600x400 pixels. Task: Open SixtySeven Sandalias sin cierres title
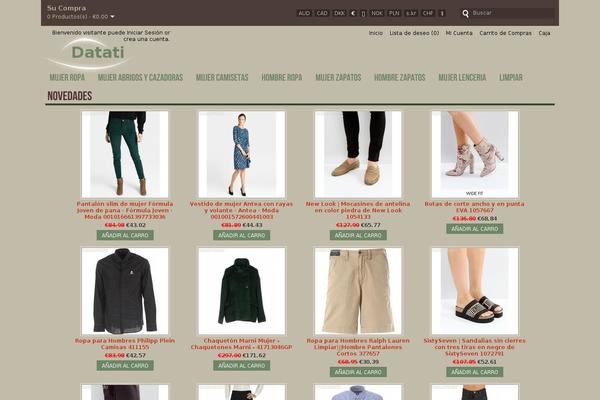(475, 347)
